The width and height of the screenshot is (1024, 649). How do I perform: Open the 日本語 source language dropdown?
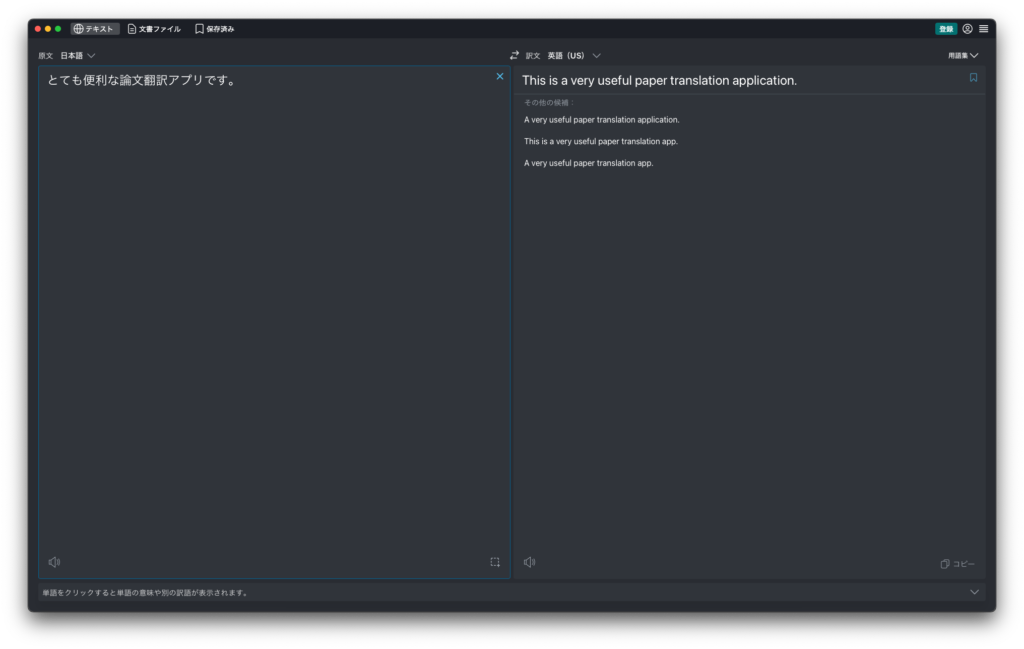tap(78, 56)
